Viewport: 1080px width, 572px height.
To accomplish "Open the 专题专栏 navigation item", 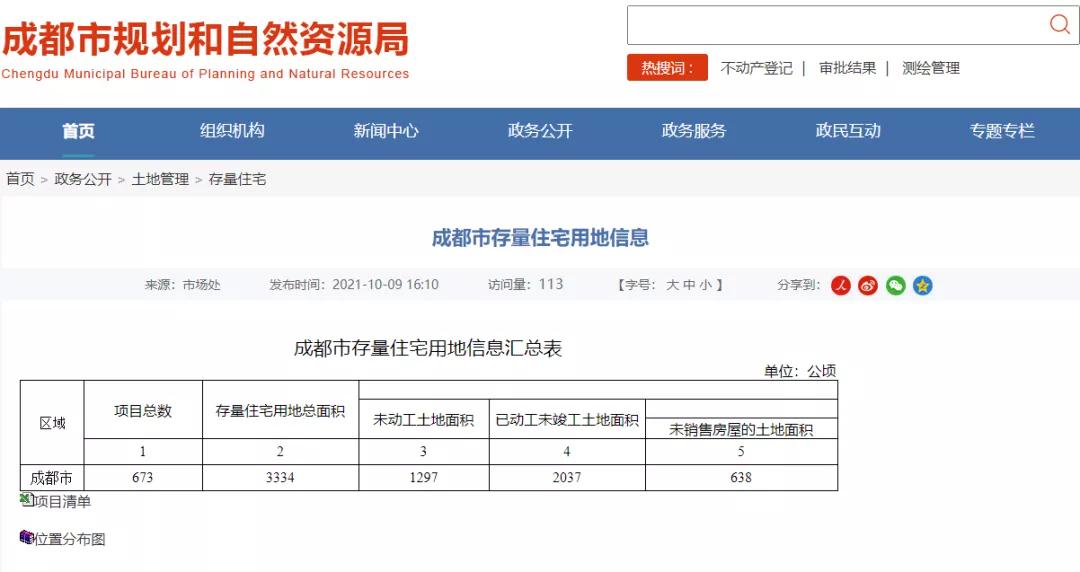I will pos(1002,131).
